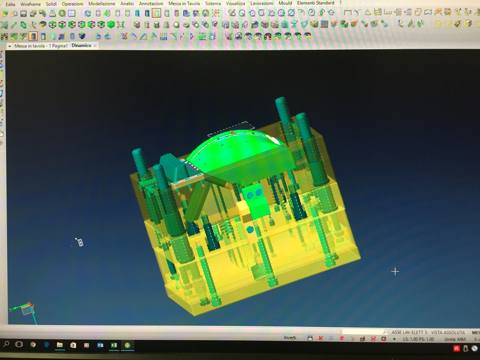The height and width of the screenshot is (360, 480).
Task: Toggle the red X snap icon in status bar
Action: point(321,338)
